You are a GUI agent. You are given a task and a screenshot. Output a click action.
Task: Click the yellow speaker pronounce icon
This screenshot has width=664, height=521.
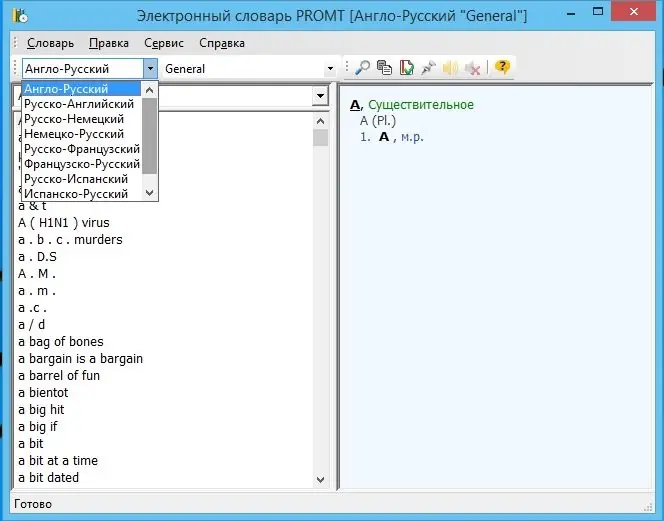(451, 68)
